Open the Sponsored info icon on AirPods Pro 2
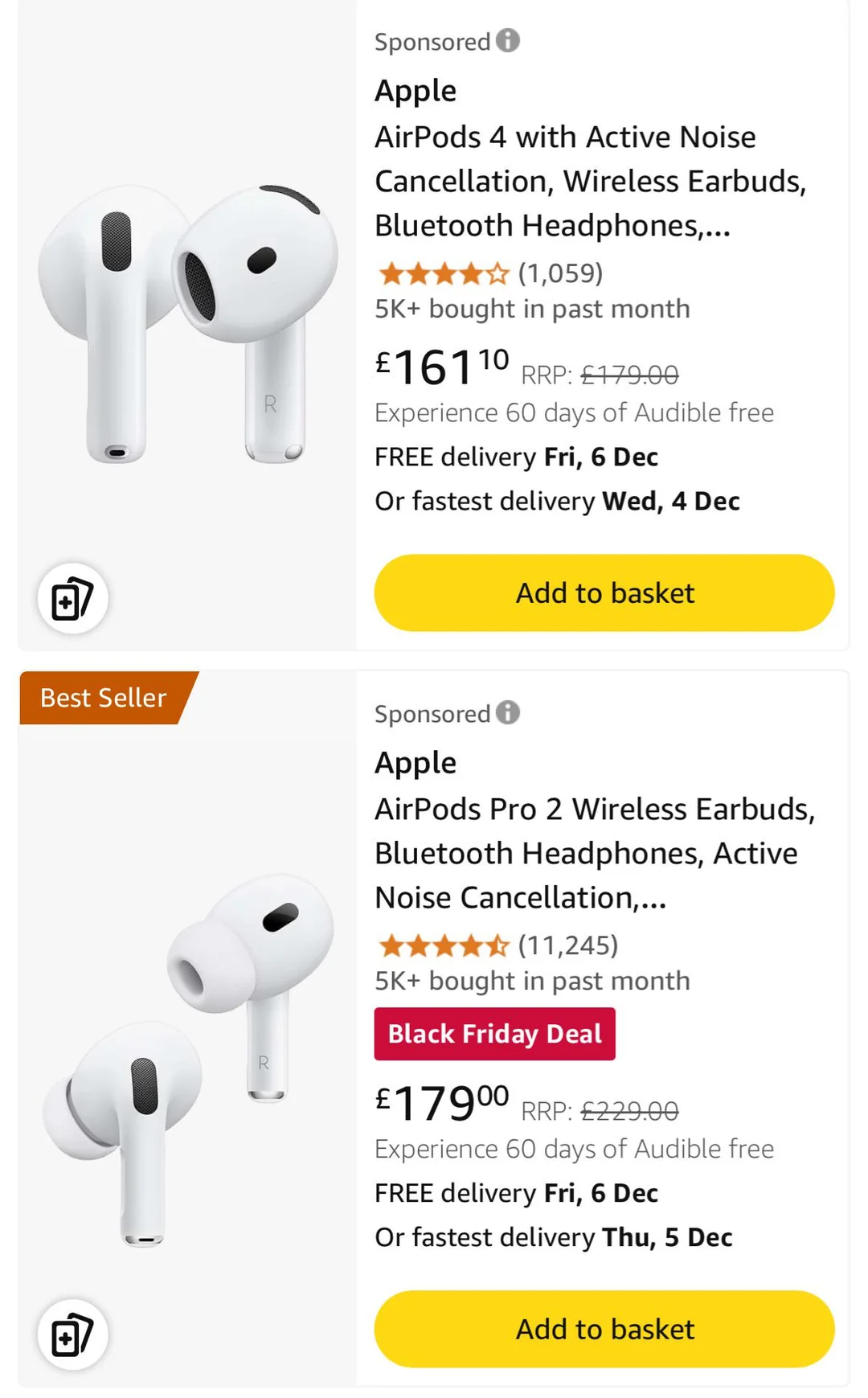 point(508,711)
